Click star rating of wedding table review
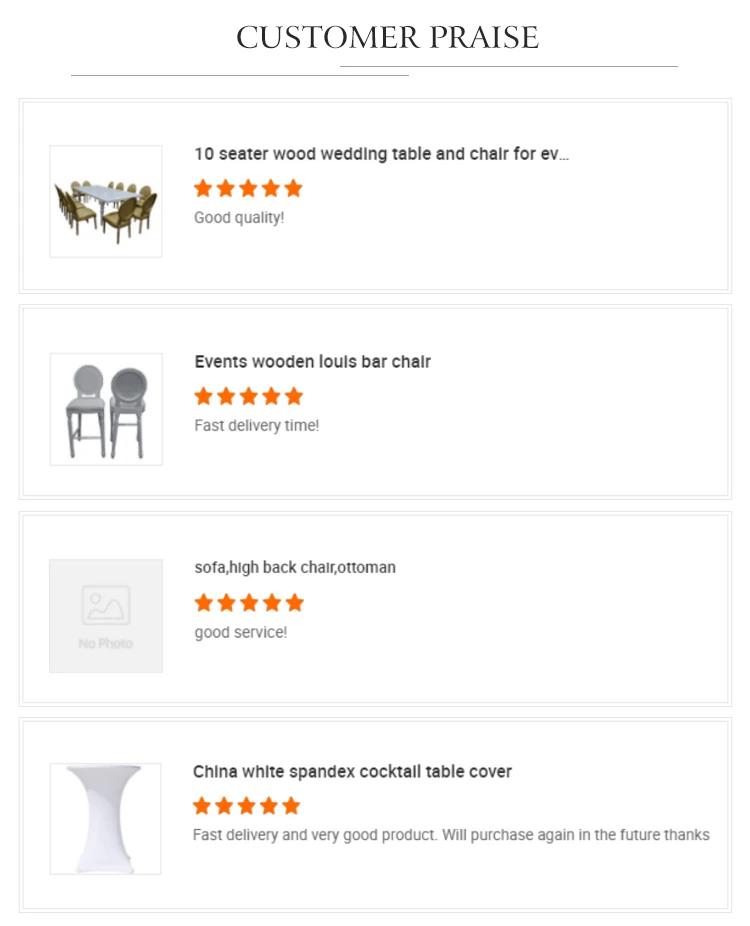750x926 pixels. point(248,188)
